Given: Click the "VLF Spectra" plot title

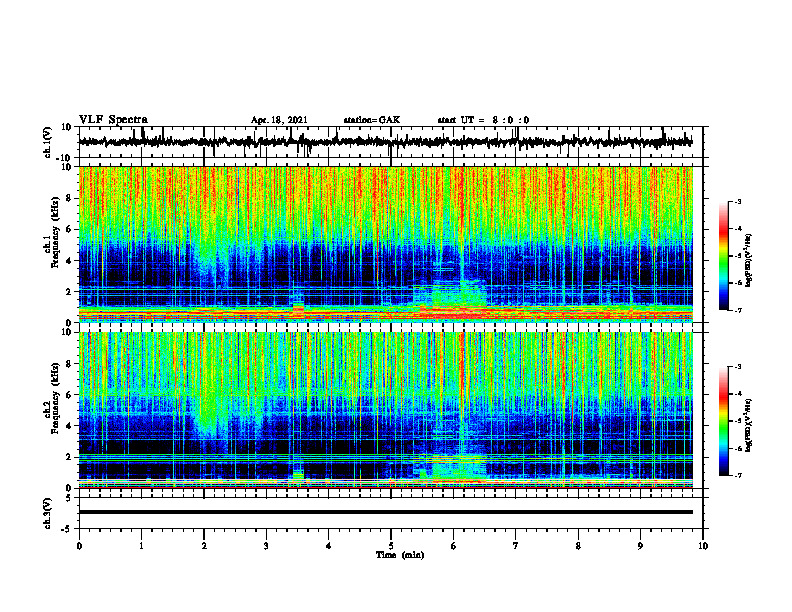Looking at the screenshot, I should (x=113, y=119).
